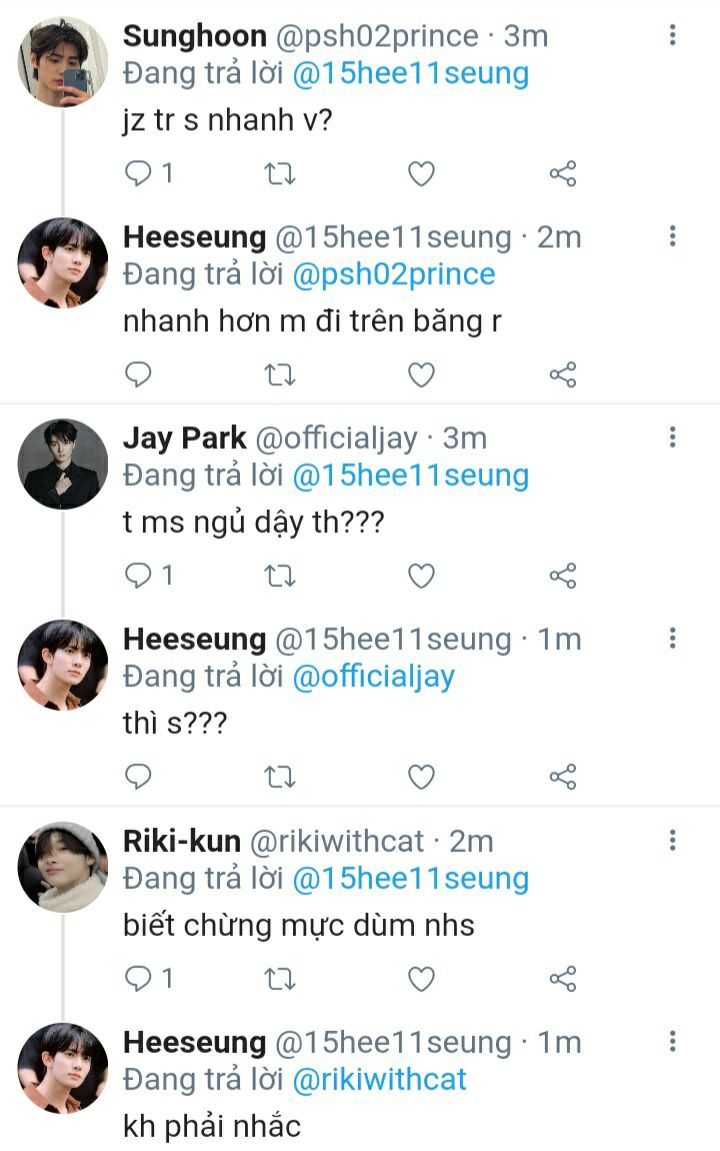Share Heeseung's 'thì s???' tweet

point(563,777)
